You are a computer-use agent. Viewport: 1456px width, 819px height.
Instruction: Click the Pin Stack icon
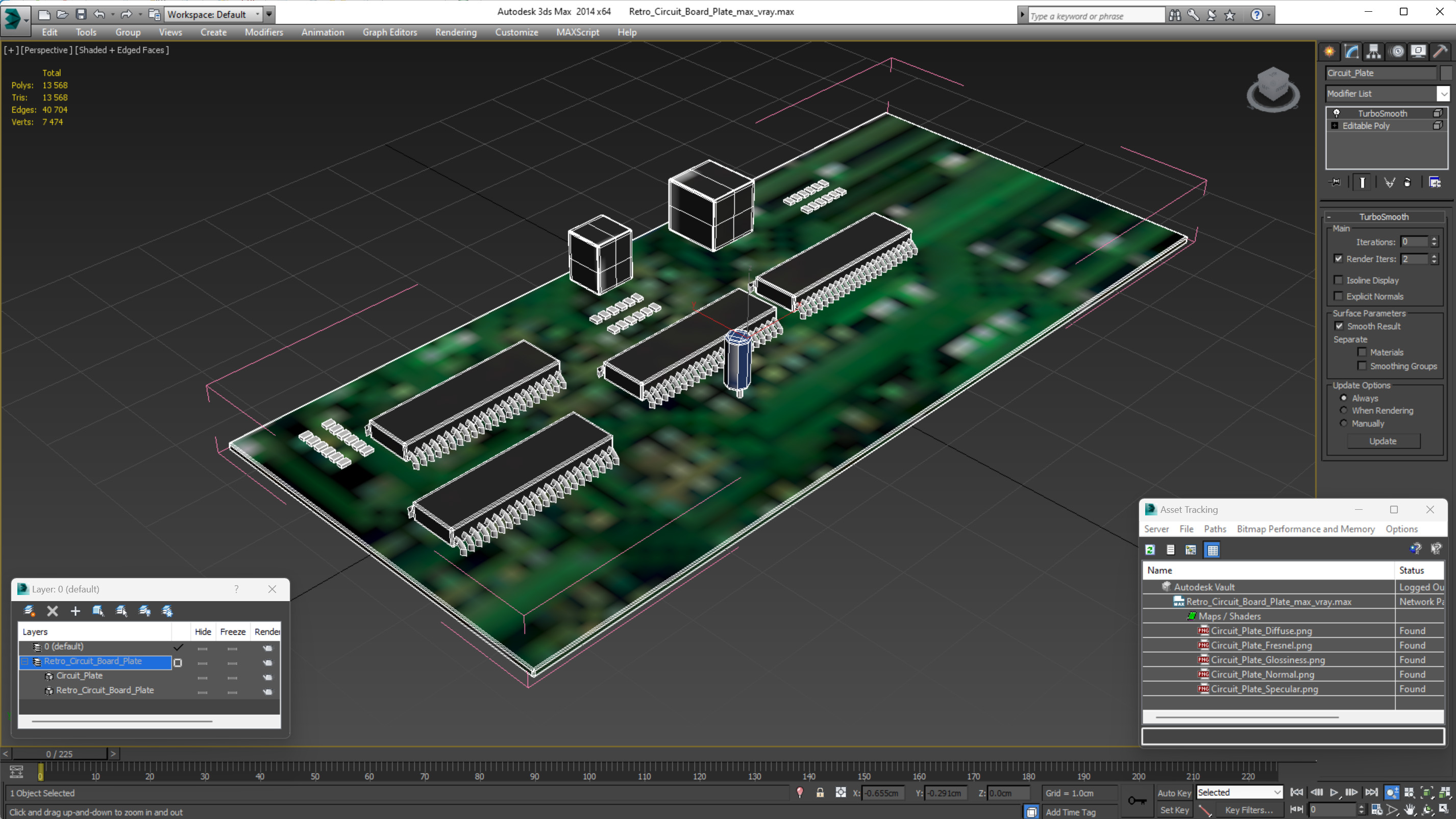(1335, 182)
